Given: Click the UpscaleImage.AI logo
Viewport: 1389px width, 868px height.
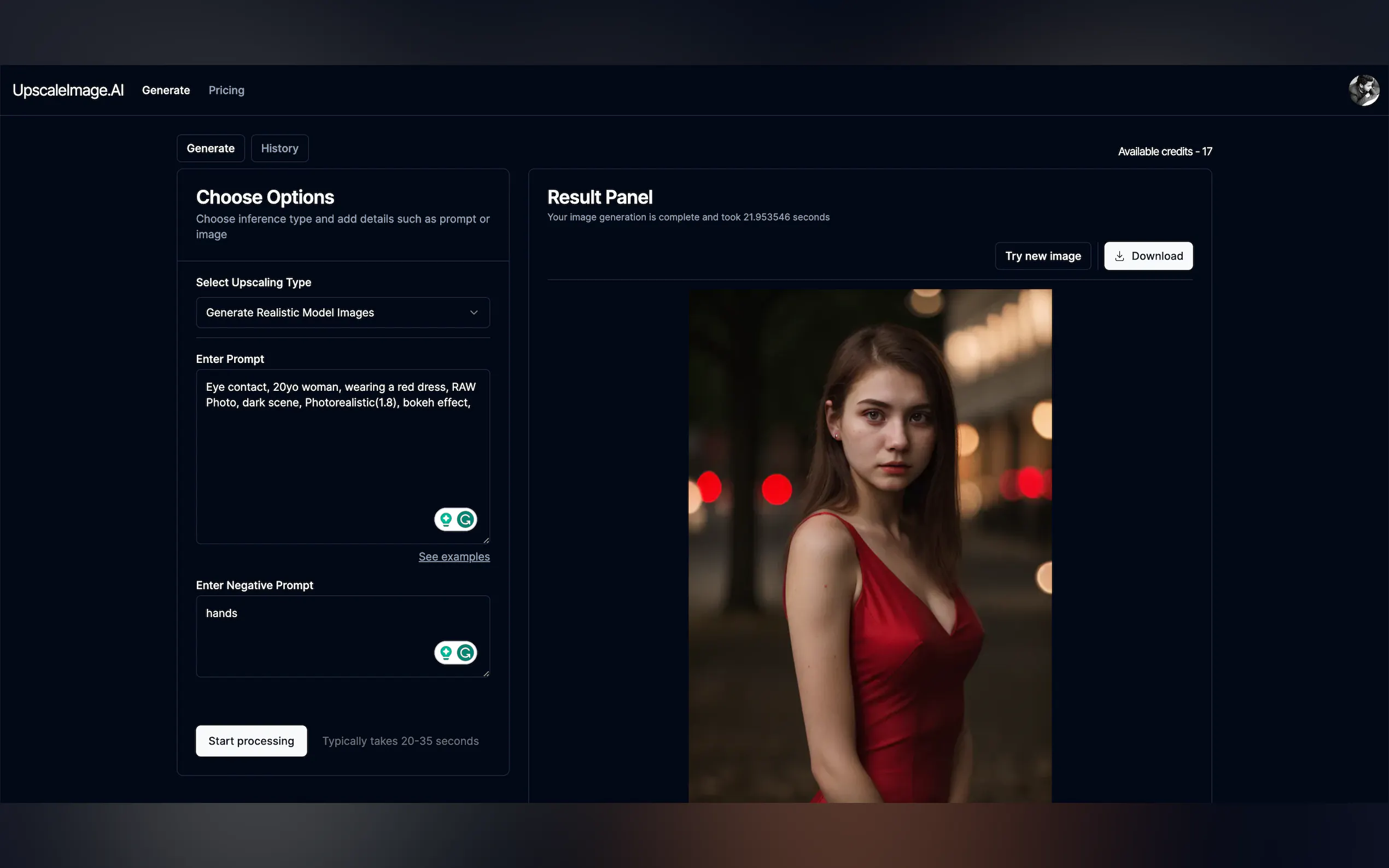Looking at the screenshot, I should pos(68,90).
